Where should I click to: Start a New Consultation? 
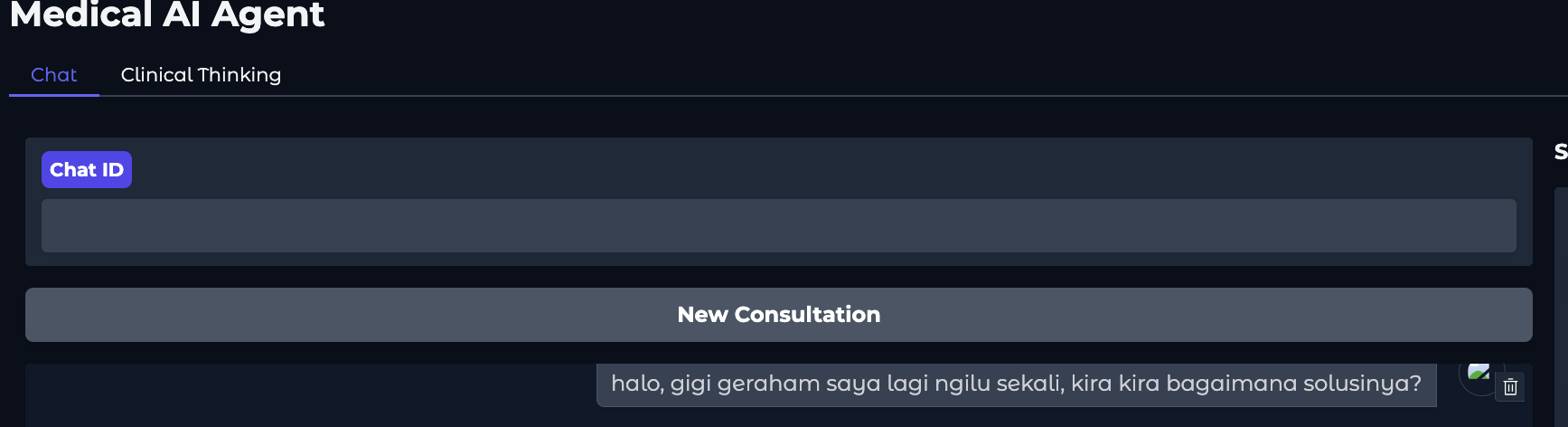click(778, 315)
